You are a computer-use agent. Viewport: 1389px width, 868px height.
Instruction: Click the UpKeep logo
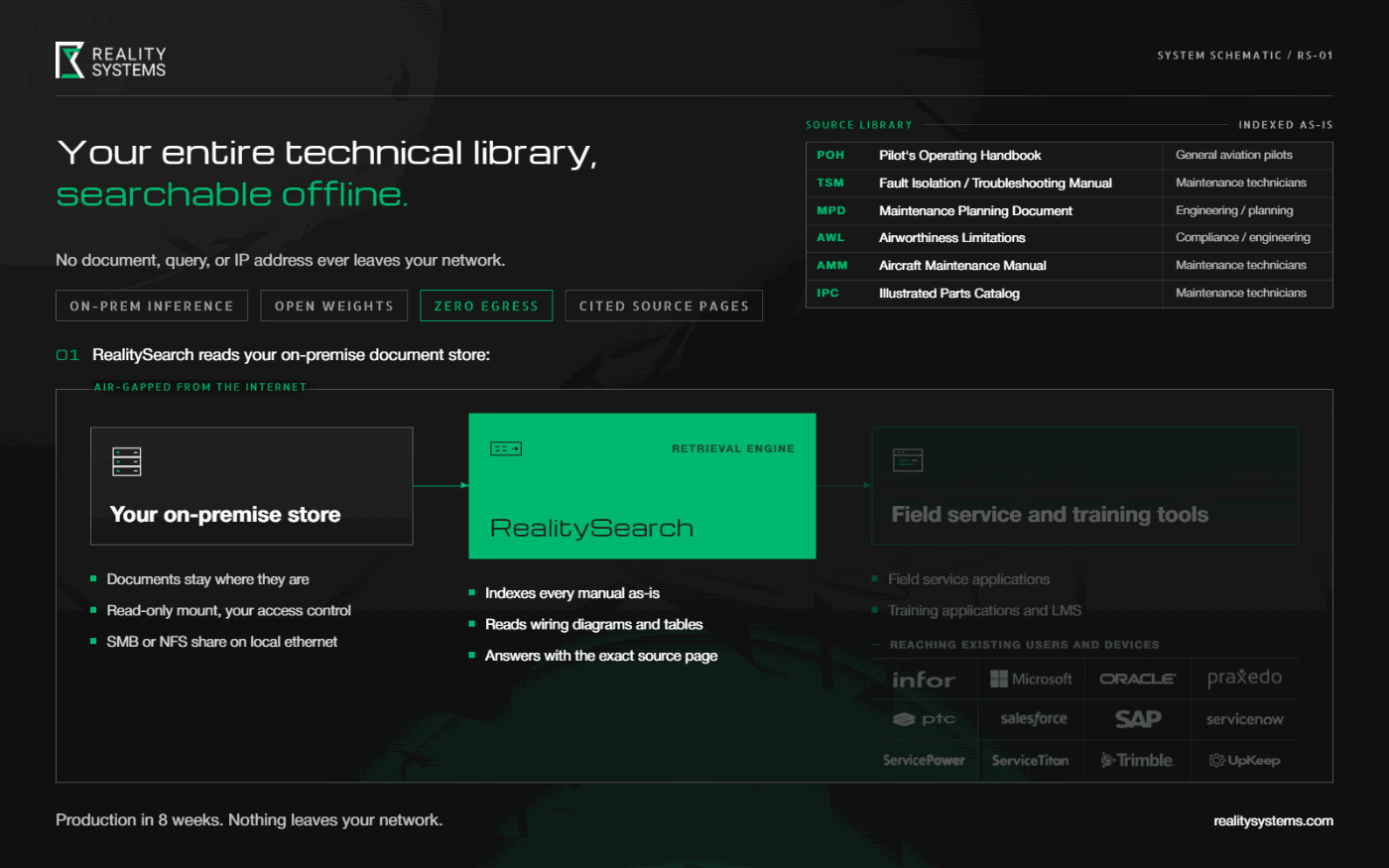pos(1244,760)
